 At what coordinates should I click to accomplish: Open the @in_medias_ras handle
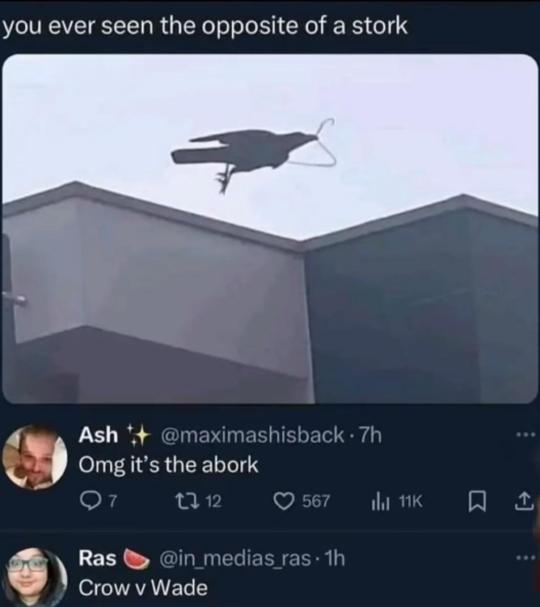click(x=235, y=559)
